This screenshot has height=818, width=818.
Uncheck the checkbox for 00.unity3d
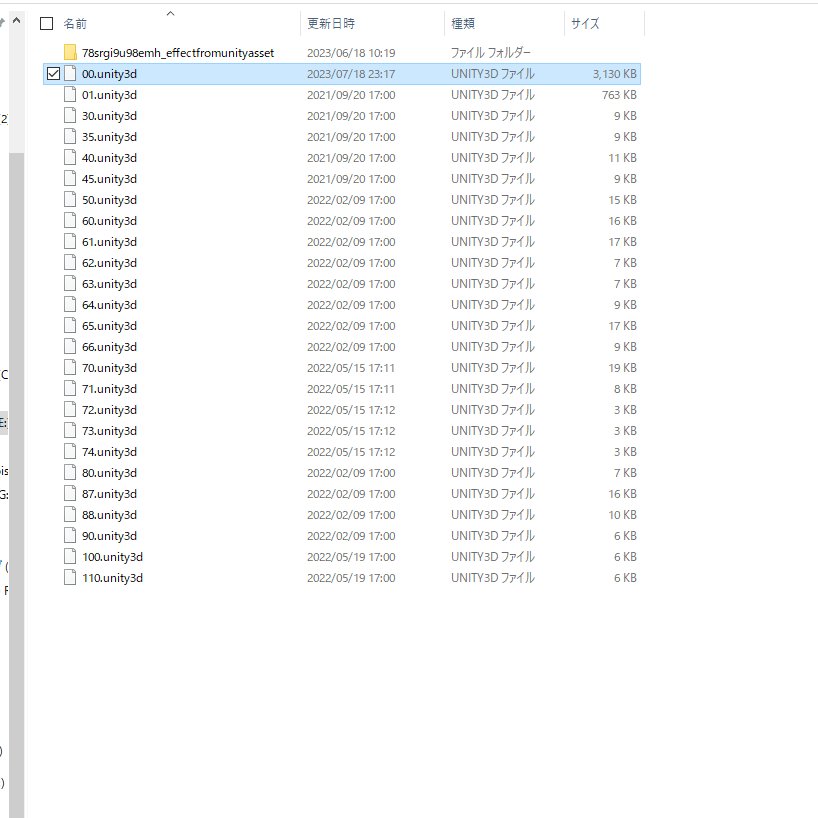[53, 74]
